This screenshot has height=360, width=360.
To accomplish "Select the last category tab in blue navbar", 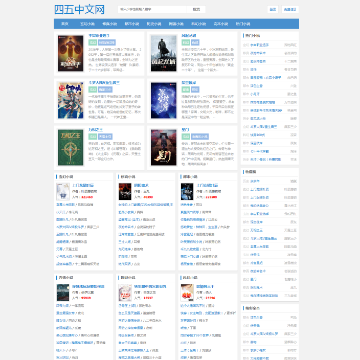I will (243, 24).
